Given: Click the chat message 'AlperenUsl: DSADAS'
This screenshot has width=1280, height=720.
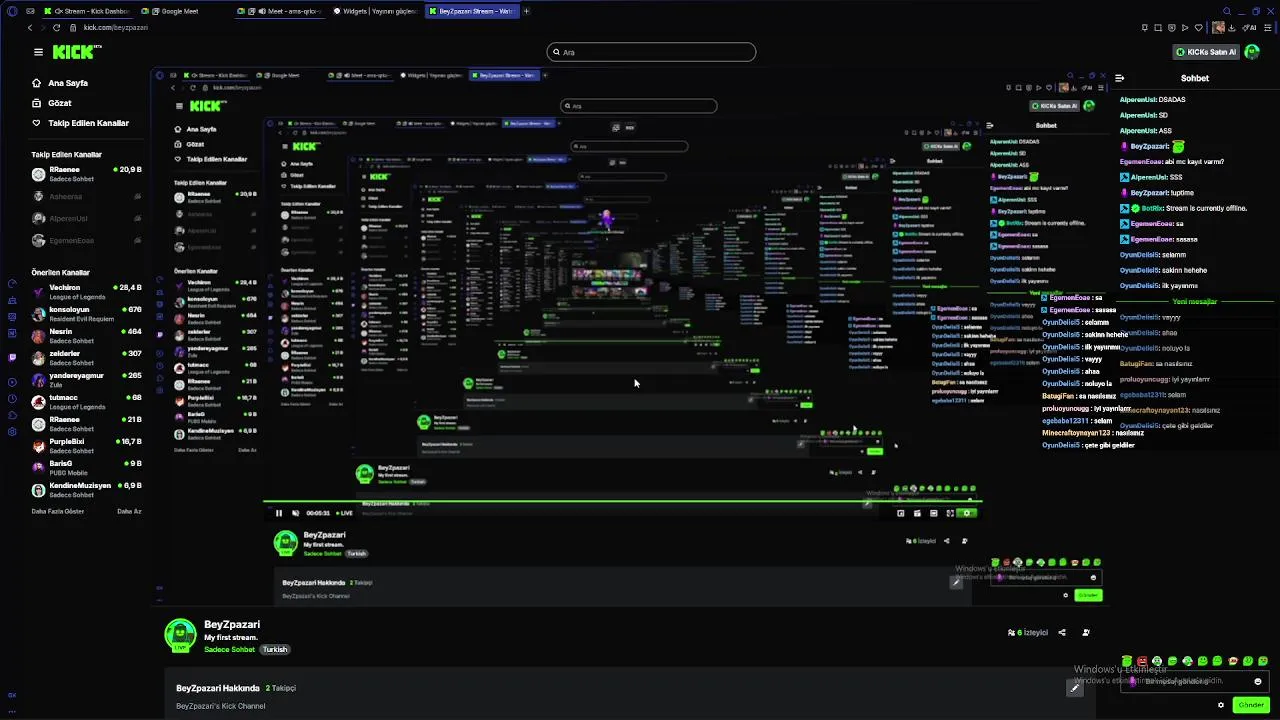Looking at the screenshot, I should click(1152, 100).
